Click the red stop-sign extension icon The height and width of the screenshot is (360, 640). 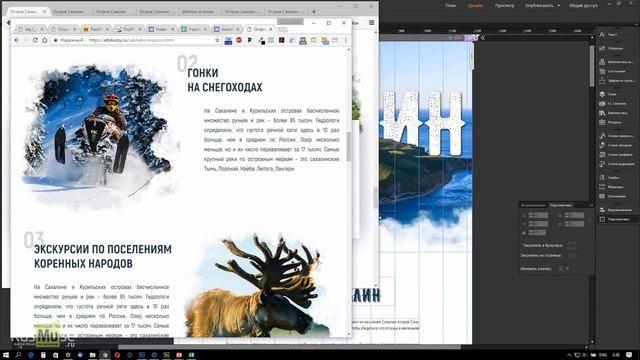pos(239,40)
